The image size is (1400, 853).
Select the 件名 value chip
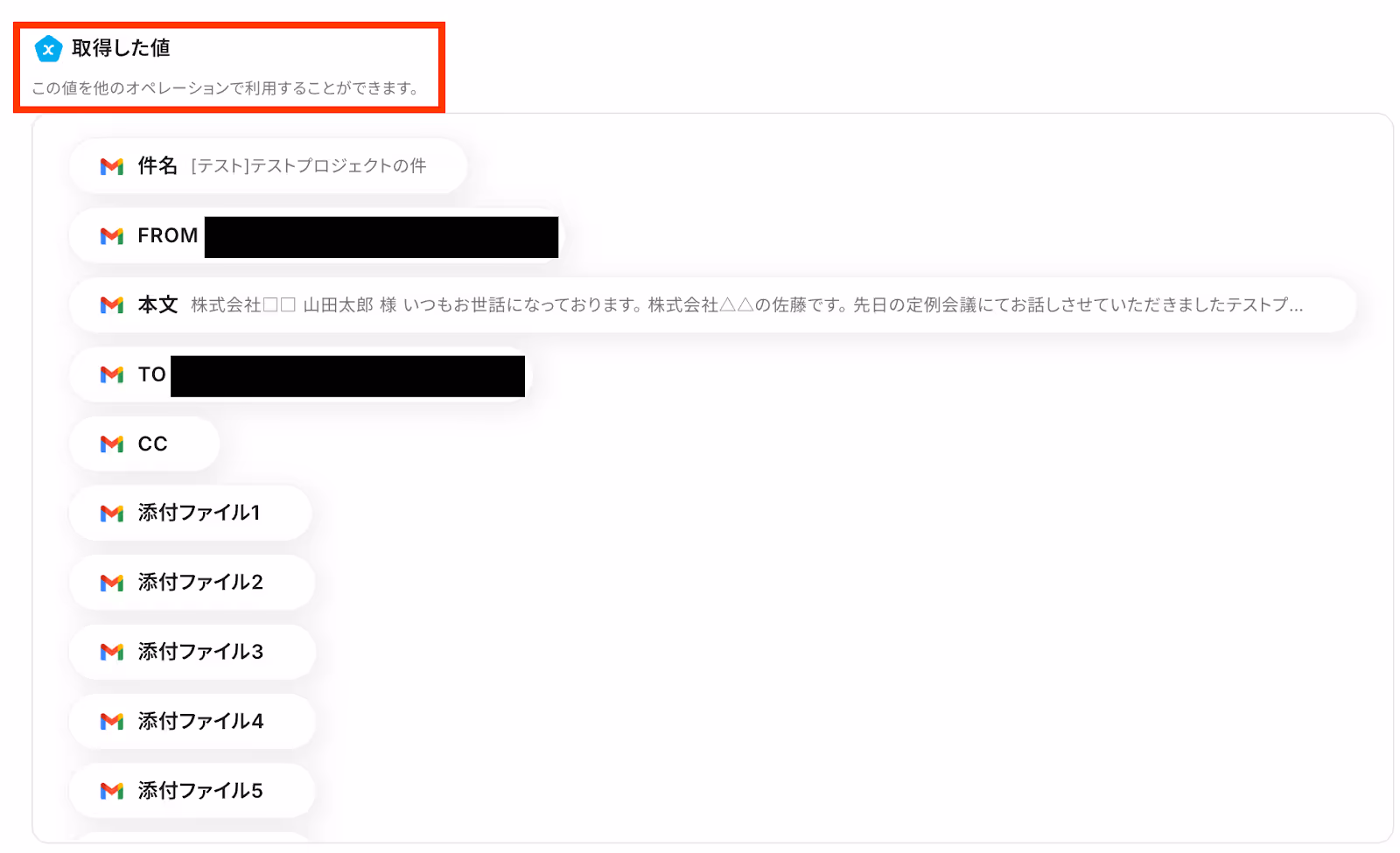click(269, 166)
